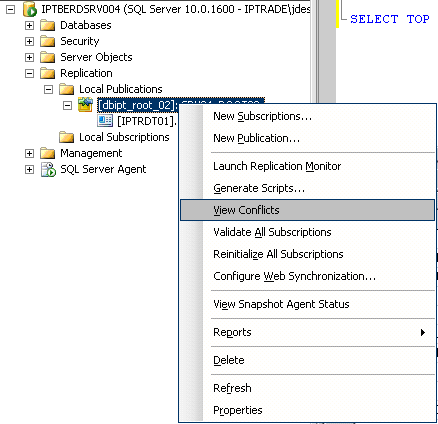This screenshot has height=424, width=438.
Task: Expand the Security node
Action: coord(29,41)
